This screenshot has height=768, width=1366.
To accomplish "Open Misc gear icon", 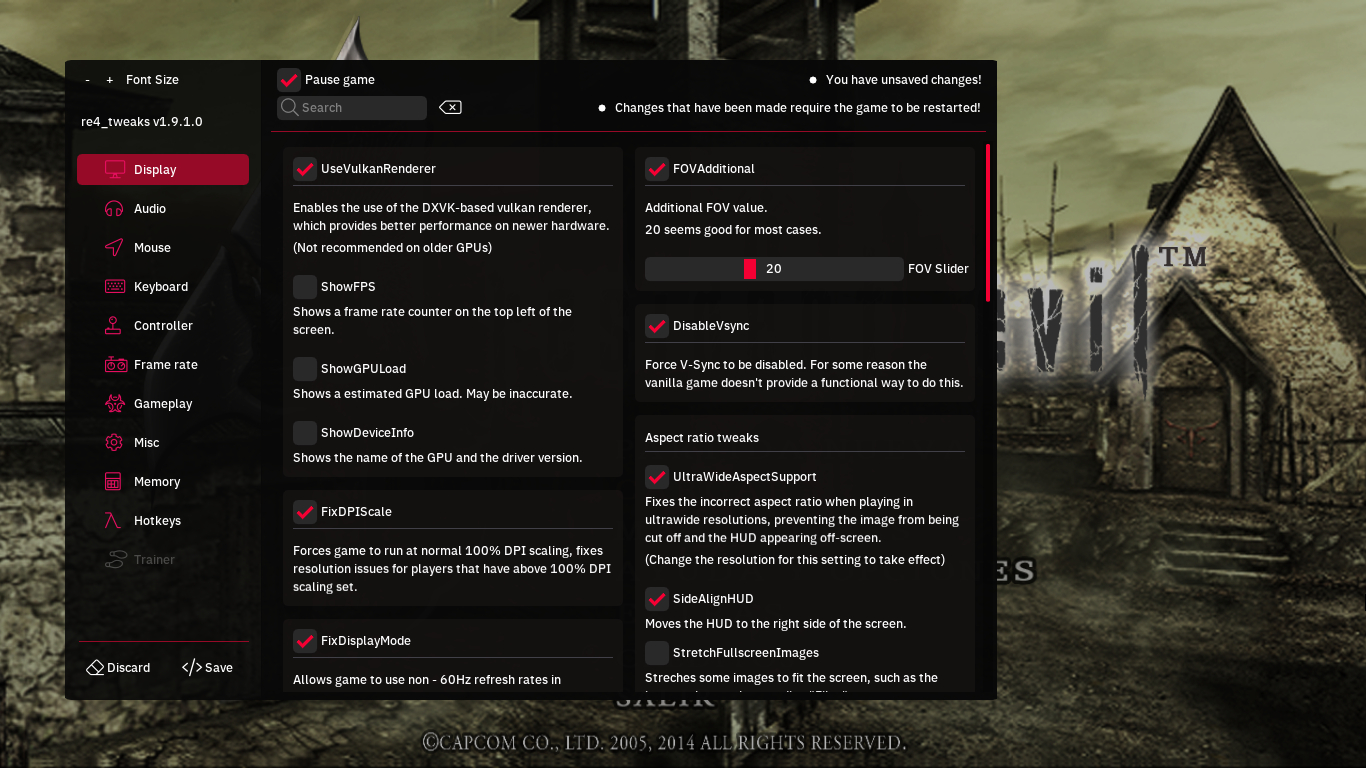I will point(115,442).
